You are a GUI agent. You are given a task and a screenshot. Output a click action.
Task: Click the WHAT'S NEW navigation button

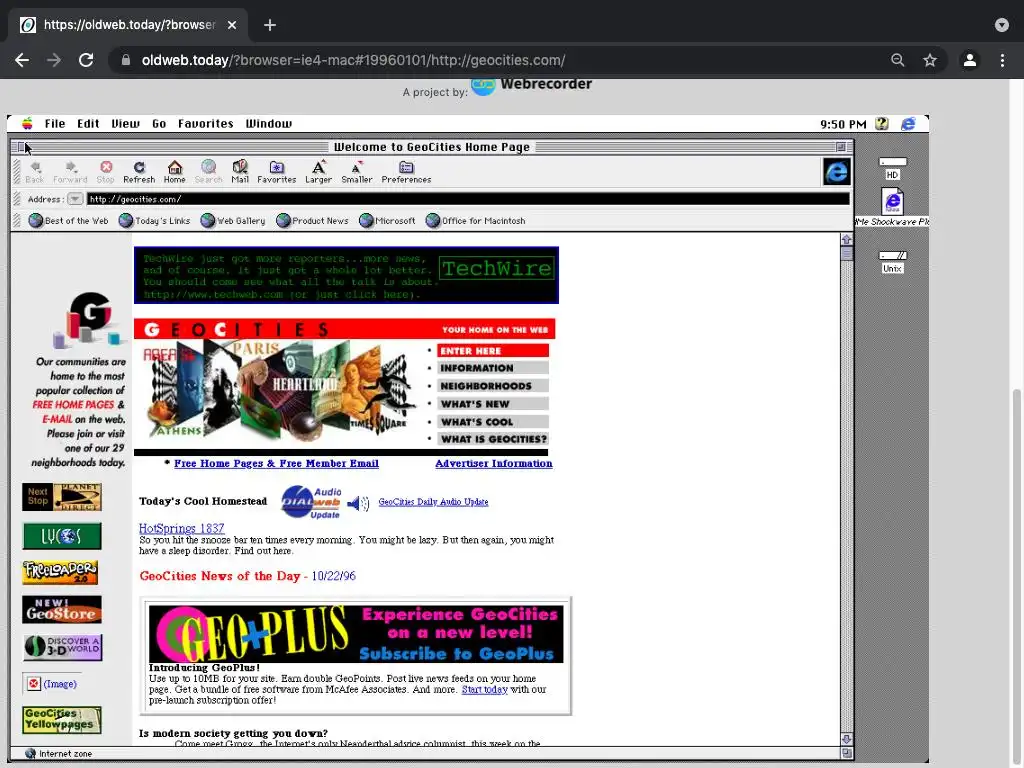(493, 404)
